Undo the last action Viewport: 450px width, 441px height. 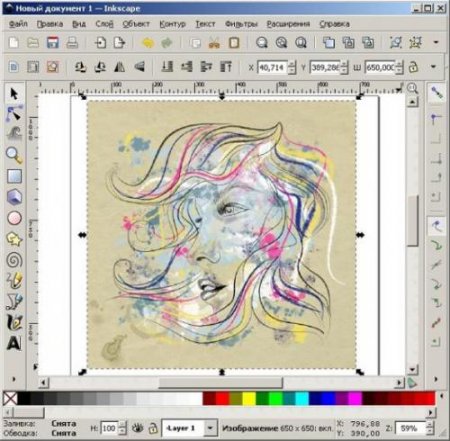tap(147, 43)
